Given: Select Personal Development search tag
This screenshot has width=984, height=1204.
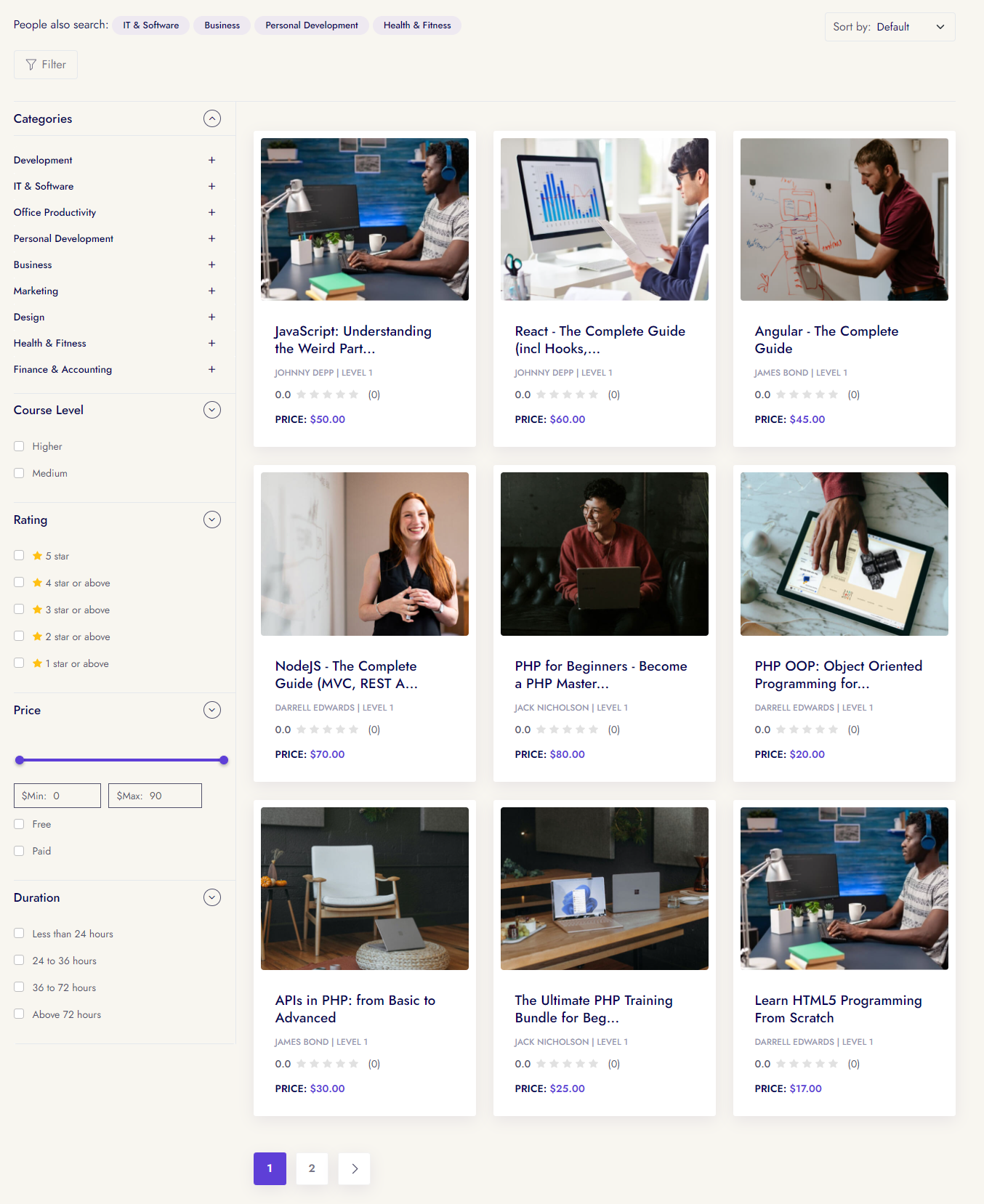Looking at the screenshot, I should tap(311, 25).
